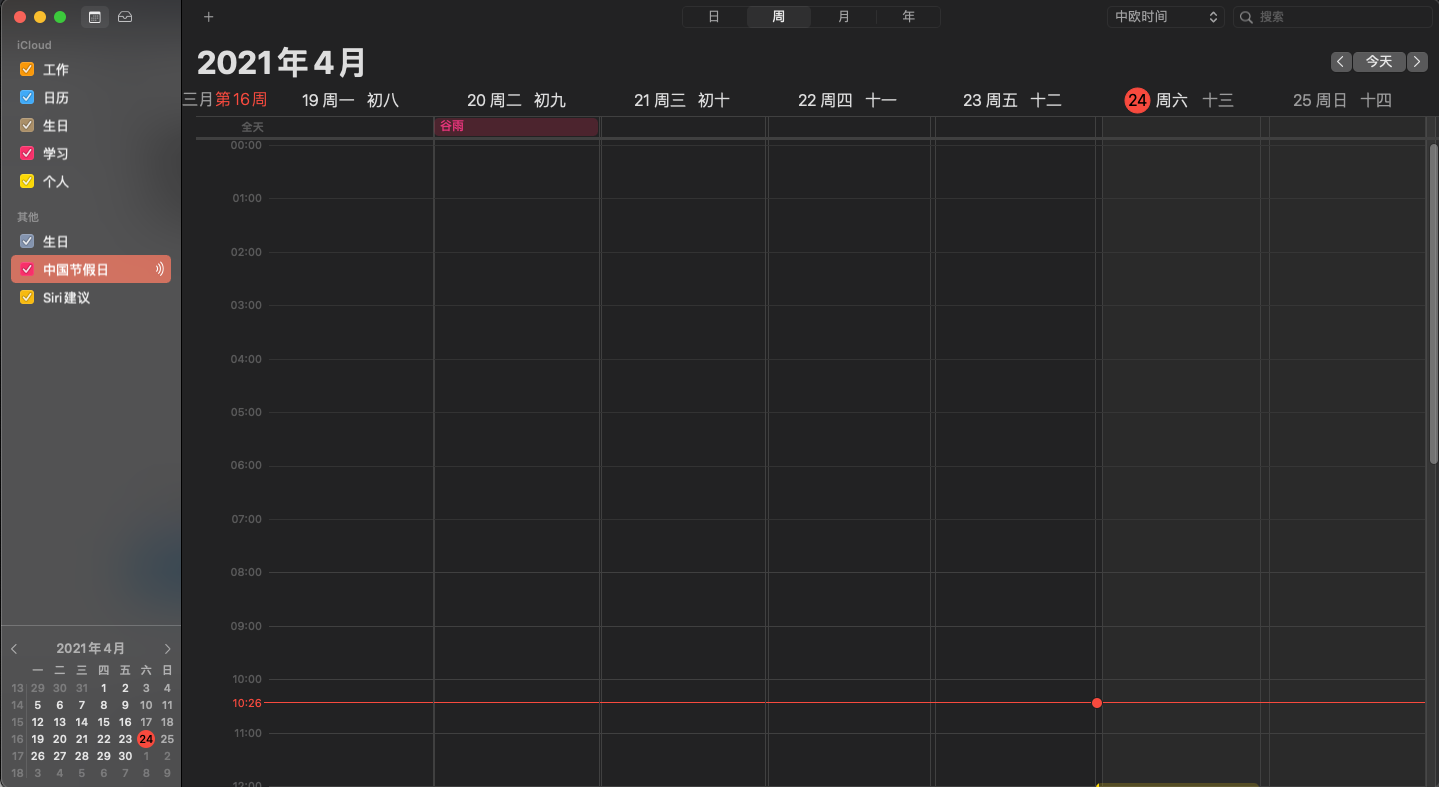Toggle the 生日 checkbox under 其他
This screenshot has width=1439, height=787.
27,242
